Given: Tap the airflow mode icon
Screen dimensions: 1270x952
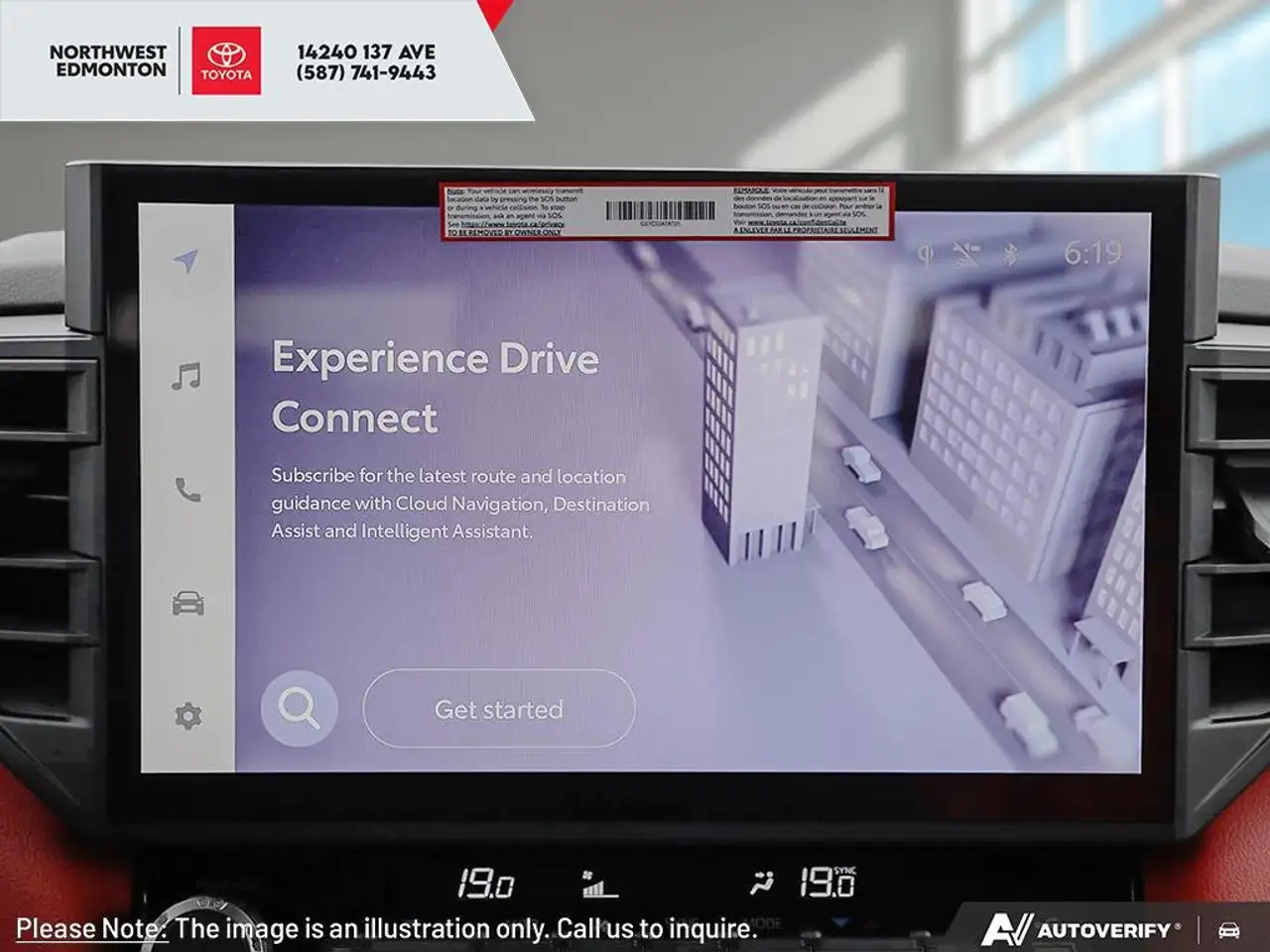Looking at the screenshot, I should pyautogui.click(x=762, y=882).
